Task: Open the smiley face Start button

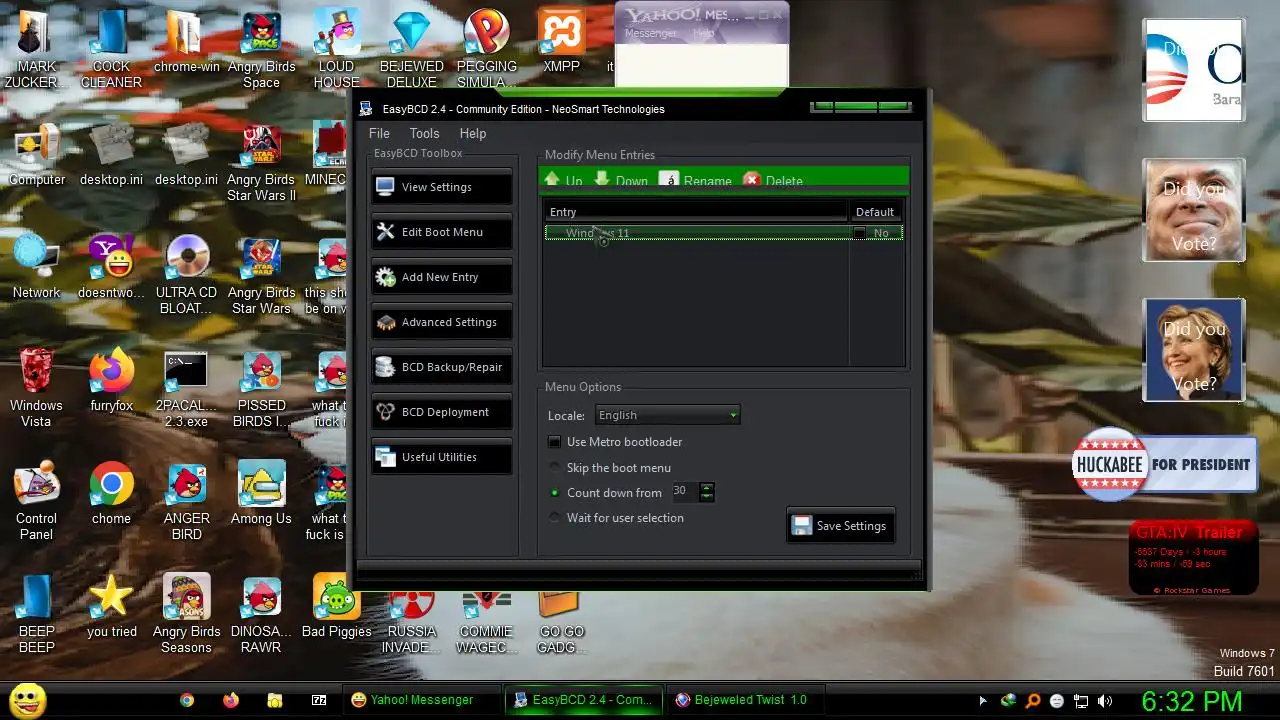Action: click(x=27, y=700)
